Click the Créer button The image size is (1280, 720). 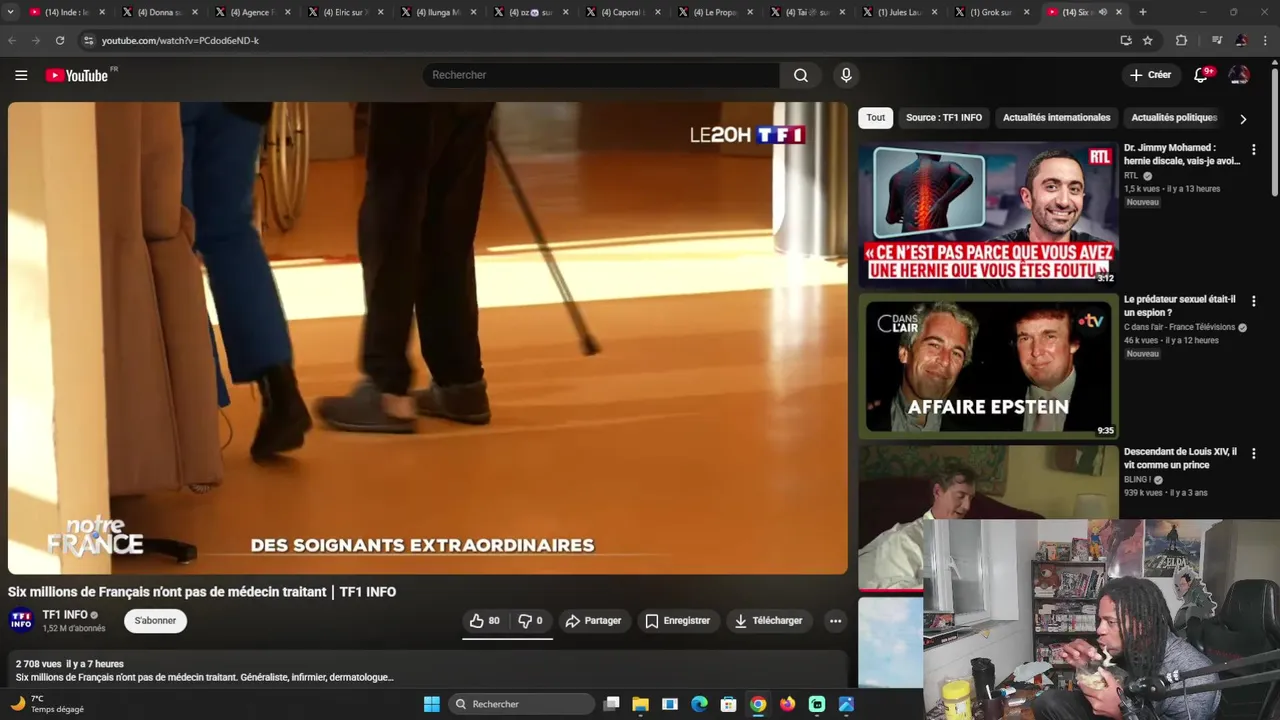1150,75
